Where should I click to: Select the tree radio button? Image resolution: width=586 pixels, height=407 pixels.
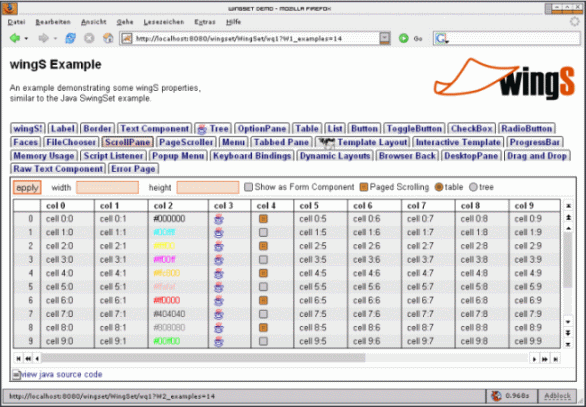pos(473,187)
